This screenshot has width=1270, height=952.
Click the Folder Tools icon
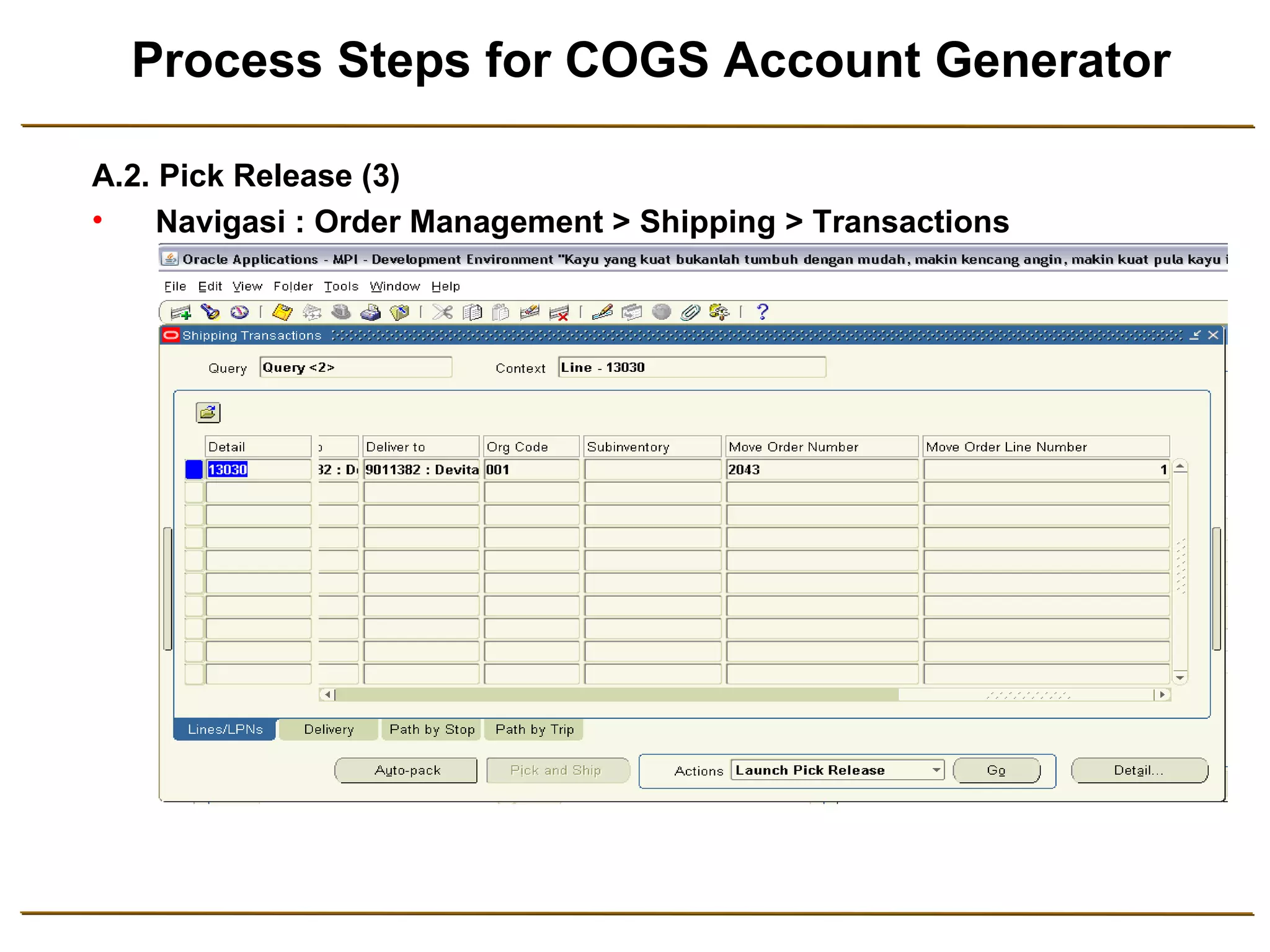[x=719, y=312]
